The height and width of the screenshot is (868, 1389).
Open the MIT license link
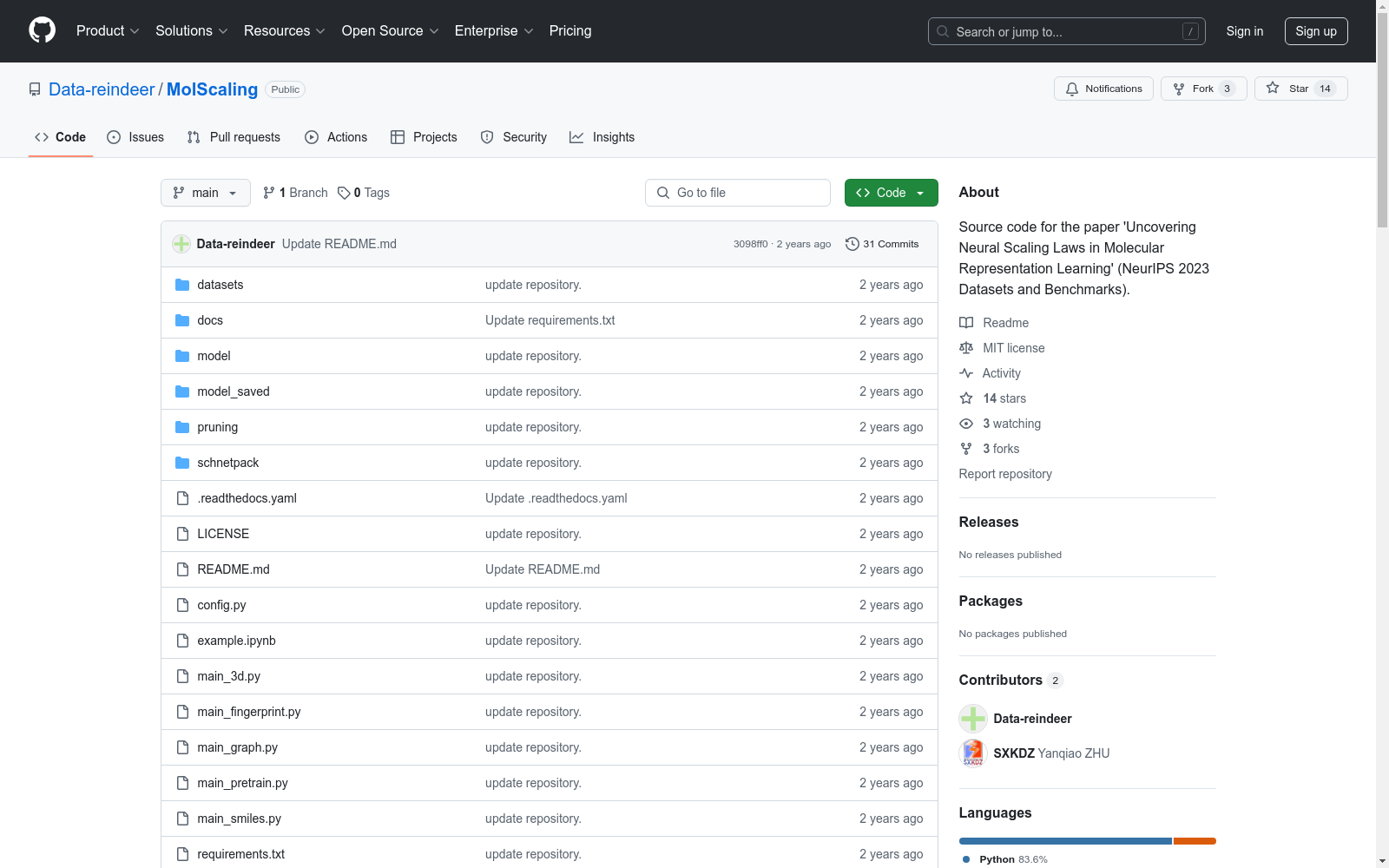(1002, 348)
